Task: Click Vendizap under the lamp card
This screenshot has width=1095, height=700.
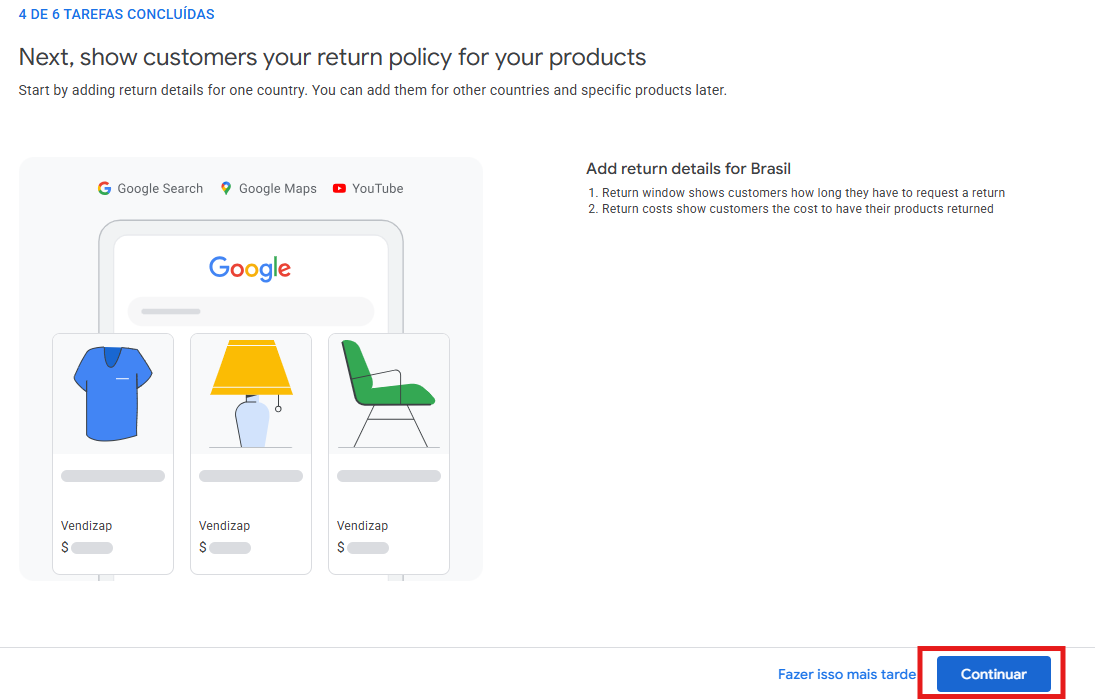Action: coord(224,526)
